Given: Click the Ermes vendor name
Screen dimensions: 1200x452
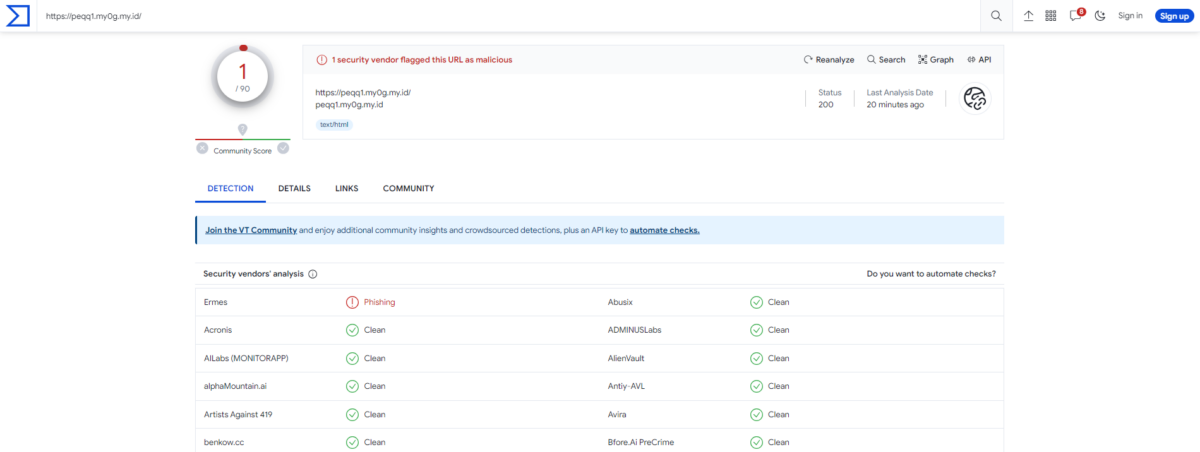Looking at the screenshot, I should pos(215,302).
